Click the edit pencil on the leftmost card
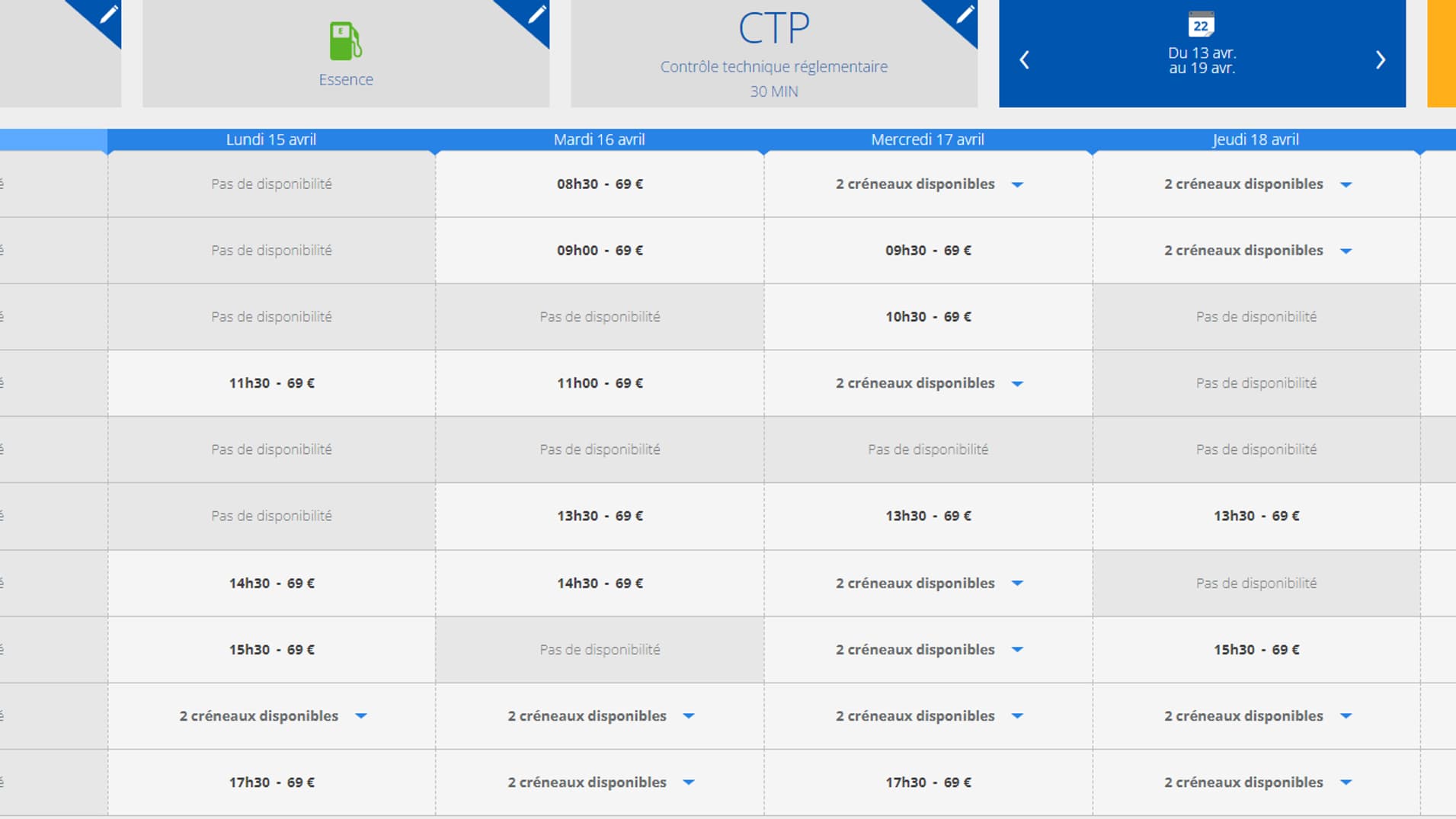This screenshot has width=1456, height=819. (x=107, y=15)
